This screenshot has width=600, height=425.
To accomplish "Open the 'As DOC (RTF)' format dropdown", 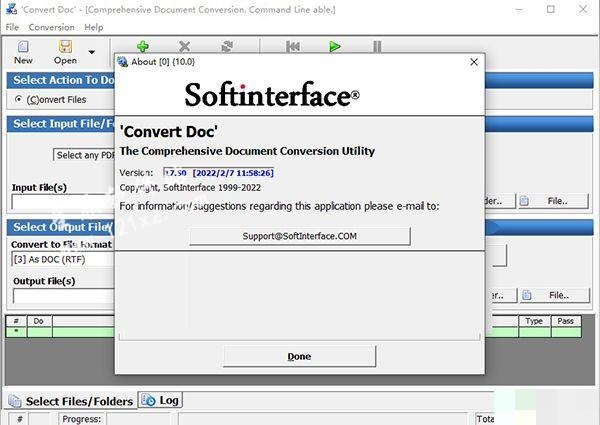I will click(x=63, y=259).
